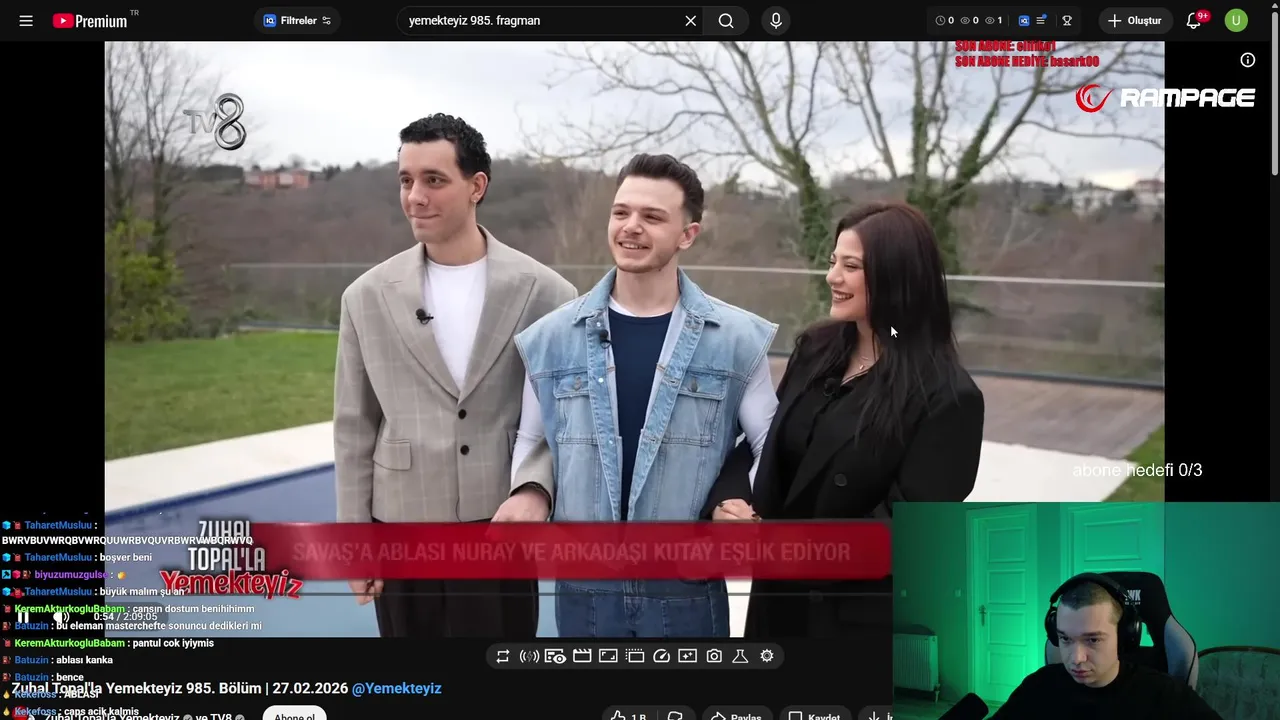Open the blue extension icon in the top bar
1280x720 pixels.
point(1024,21)
